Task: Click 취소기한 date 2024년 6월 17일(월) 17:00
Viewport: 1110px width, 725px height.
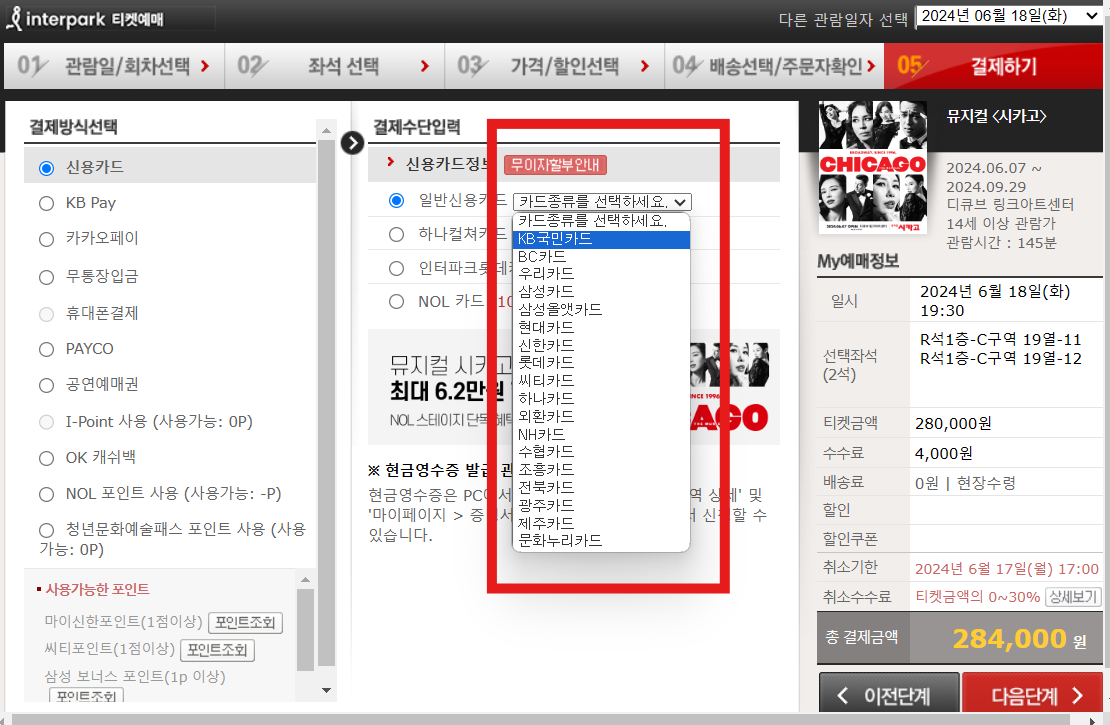Action: [1007, 569]
